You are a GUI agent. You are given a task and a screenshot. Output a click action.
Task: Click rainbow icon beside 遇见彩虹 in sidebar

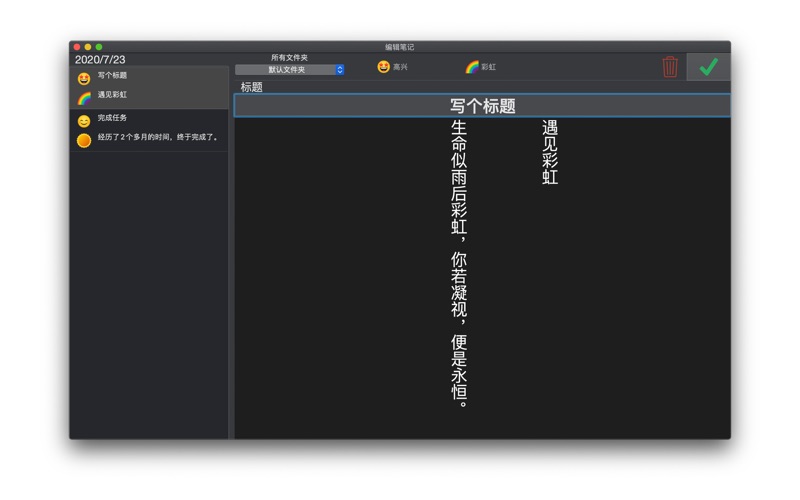84,97
